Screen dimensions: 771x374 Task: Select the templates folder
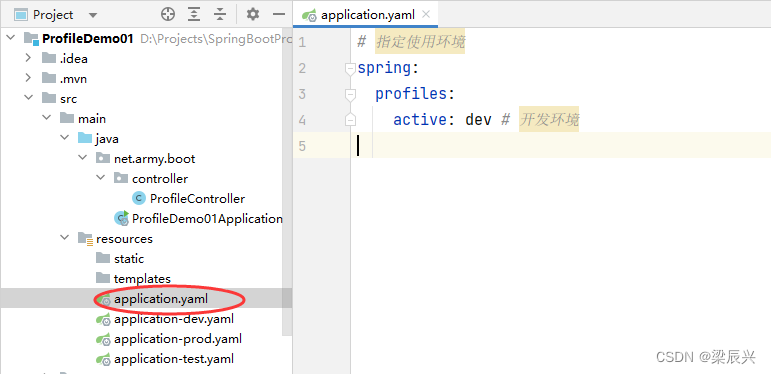click(142, 279)
